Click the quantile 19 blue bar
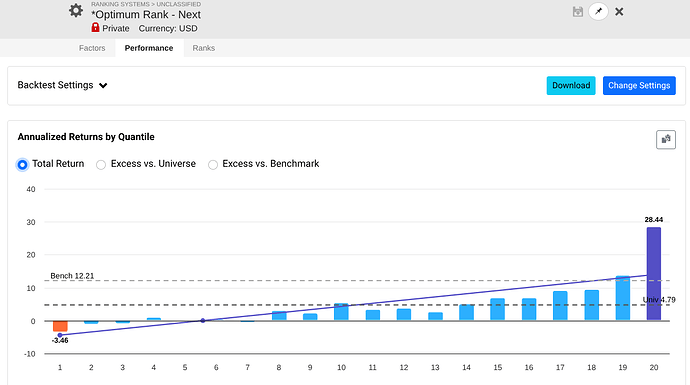This screenshot has height=385, width=690. [623, 298]
